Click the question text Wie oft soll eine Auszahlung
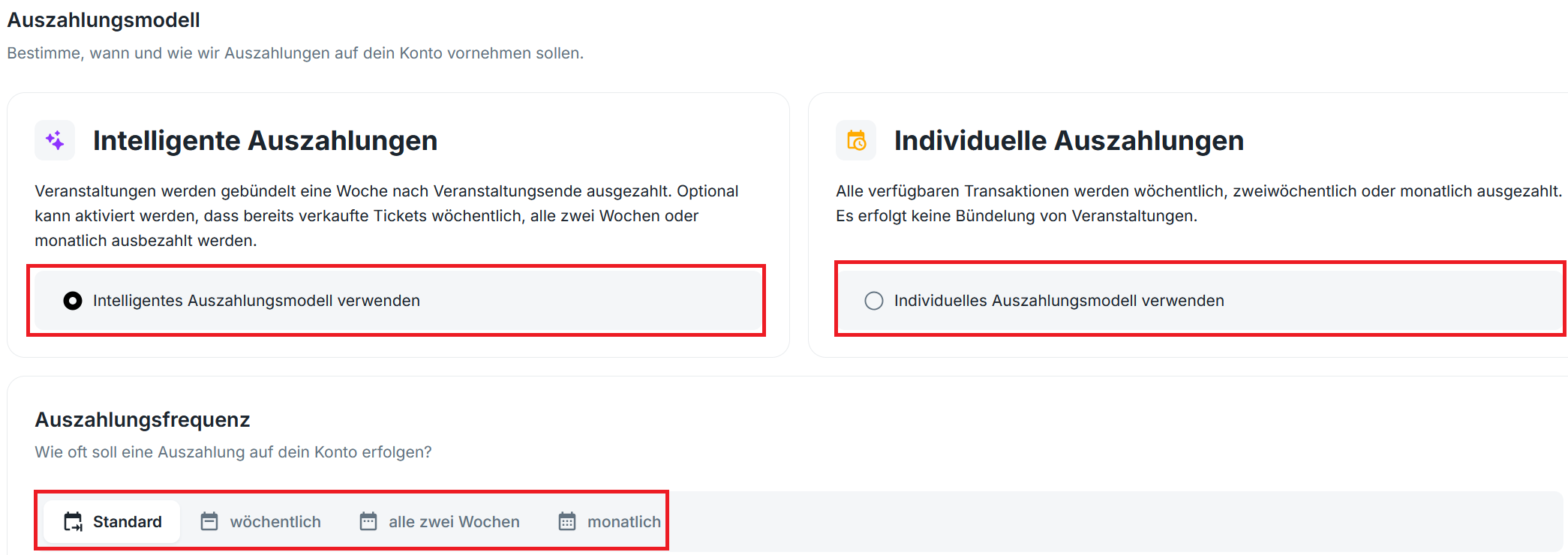This screenshot has width=1568, height=555. coord(233,452)
